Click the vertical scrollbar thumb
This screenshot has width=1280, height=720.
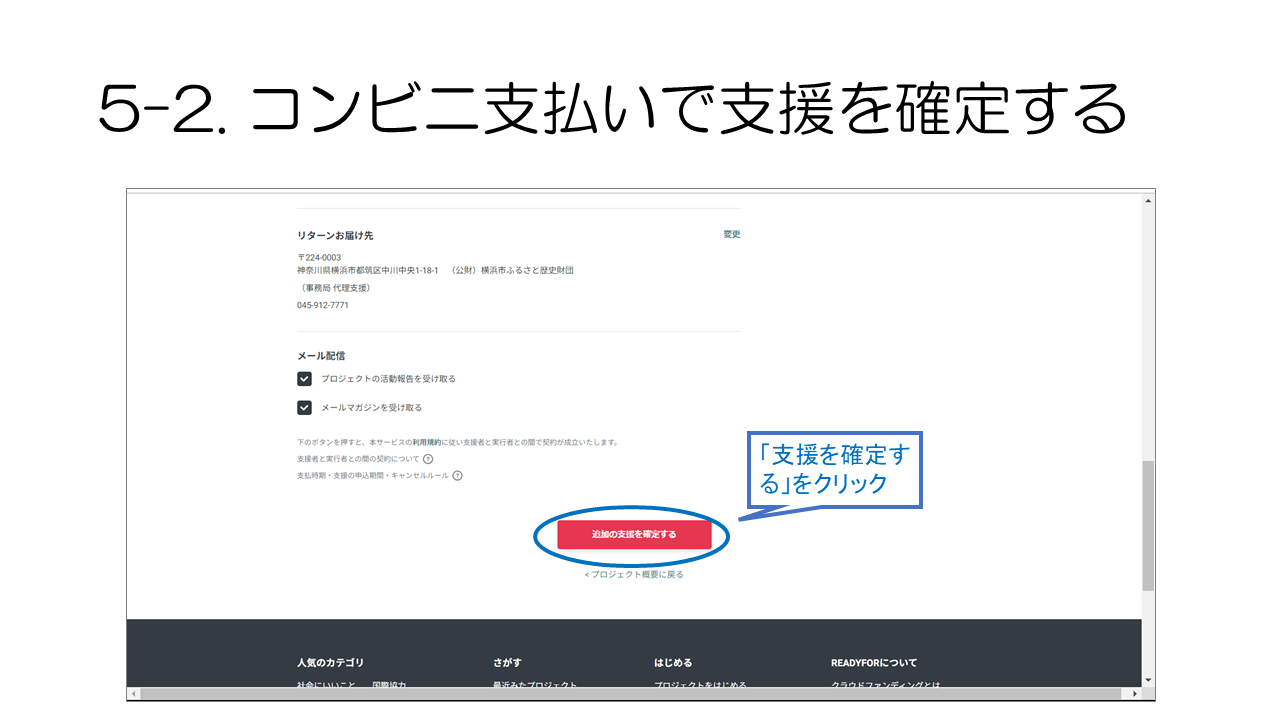pyautogui.click(x=1148, y=525)
